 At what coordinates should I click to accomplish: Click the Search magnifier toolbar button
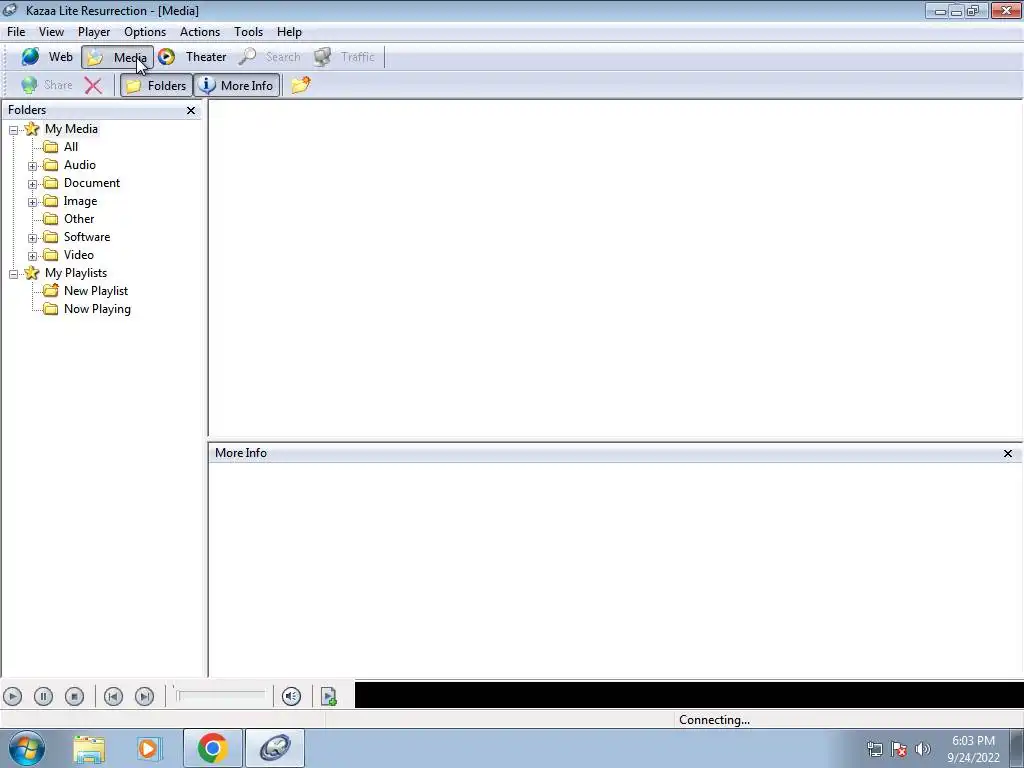tap(270, 57)
